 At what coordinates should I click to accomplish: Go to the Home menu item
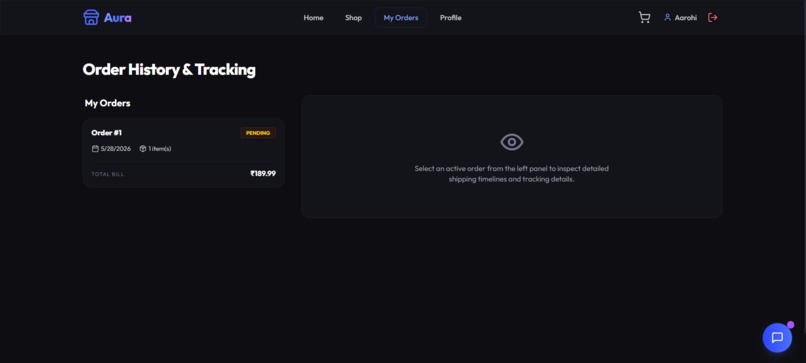pyautogui.click(x=314, y=17)
